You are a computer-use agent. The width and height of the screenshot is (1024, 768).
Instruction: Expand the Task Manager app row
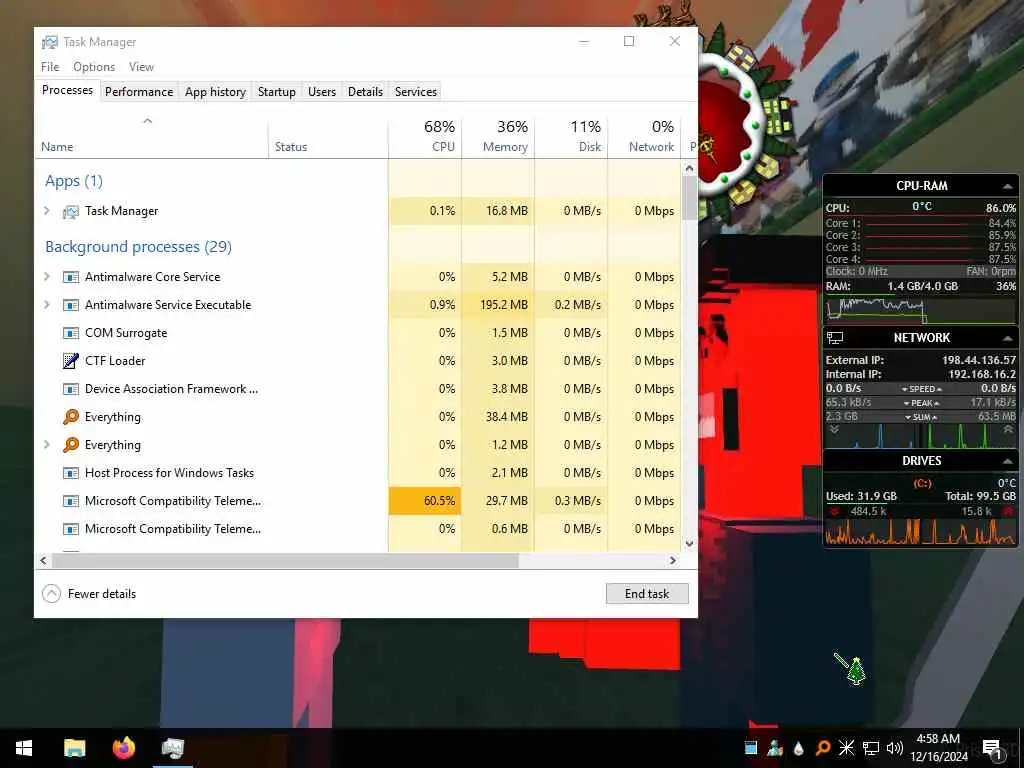(47, 210)
